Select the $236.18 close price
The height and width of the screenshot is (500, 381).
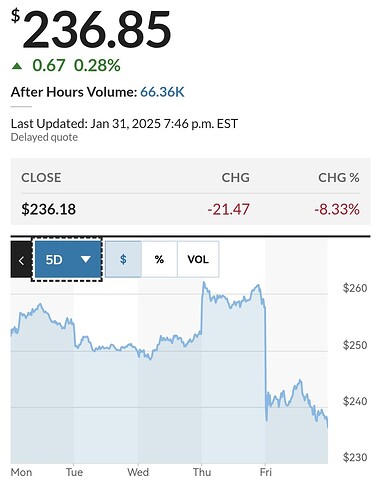[49, 209]
